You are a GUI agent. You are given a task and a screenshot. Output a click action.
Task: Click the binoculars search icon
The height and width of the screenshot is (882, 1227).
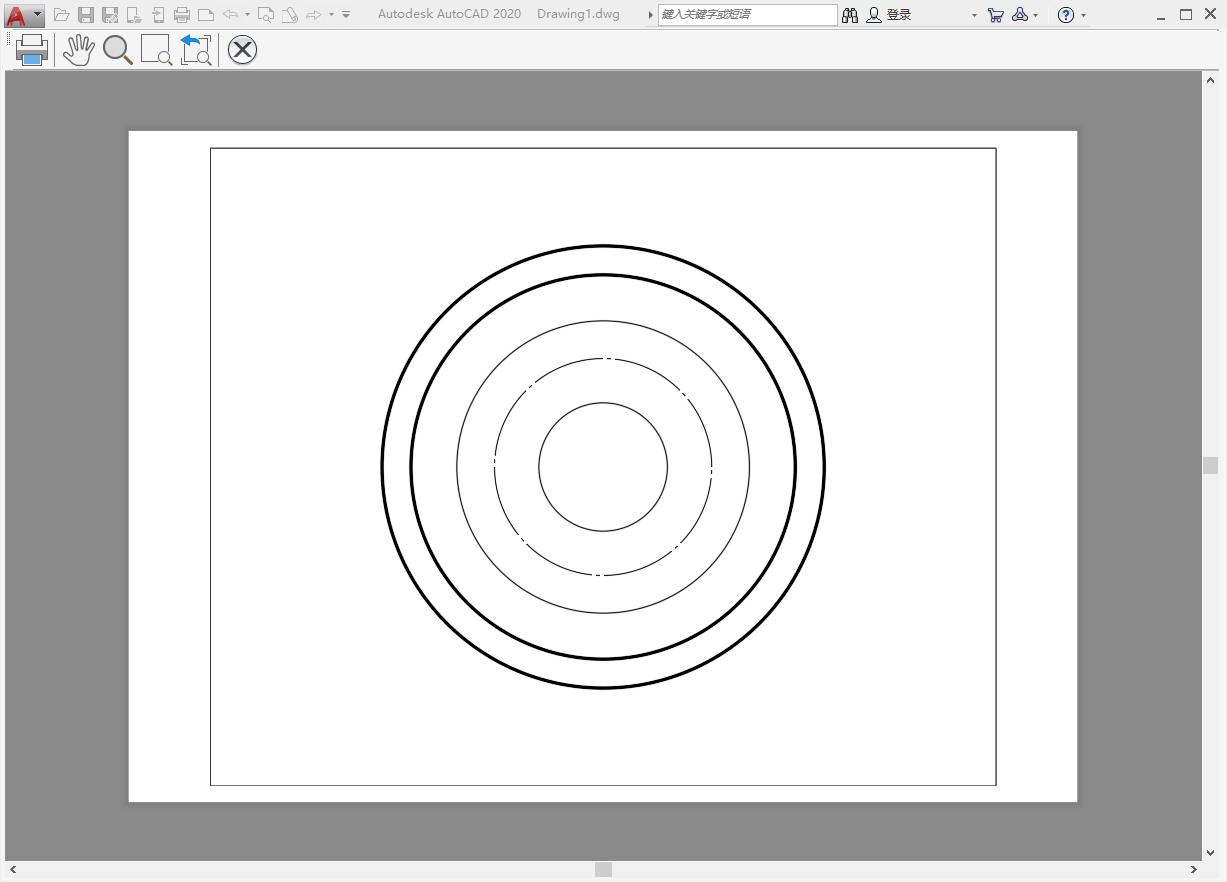tap(850, 15)
